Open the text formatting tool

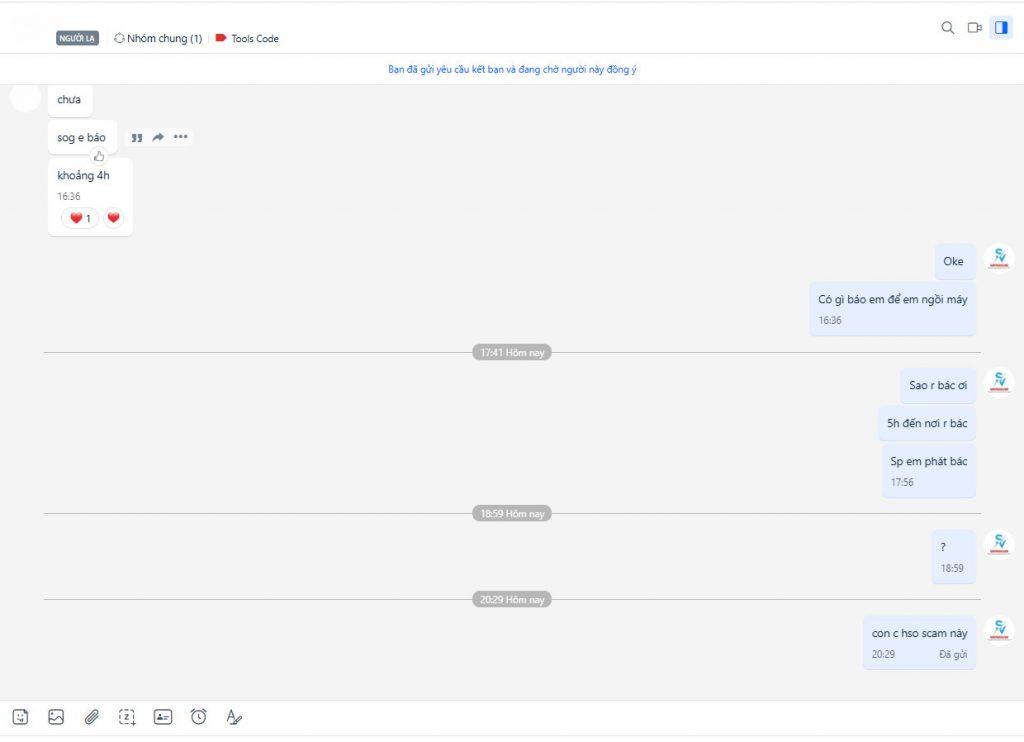234,717
